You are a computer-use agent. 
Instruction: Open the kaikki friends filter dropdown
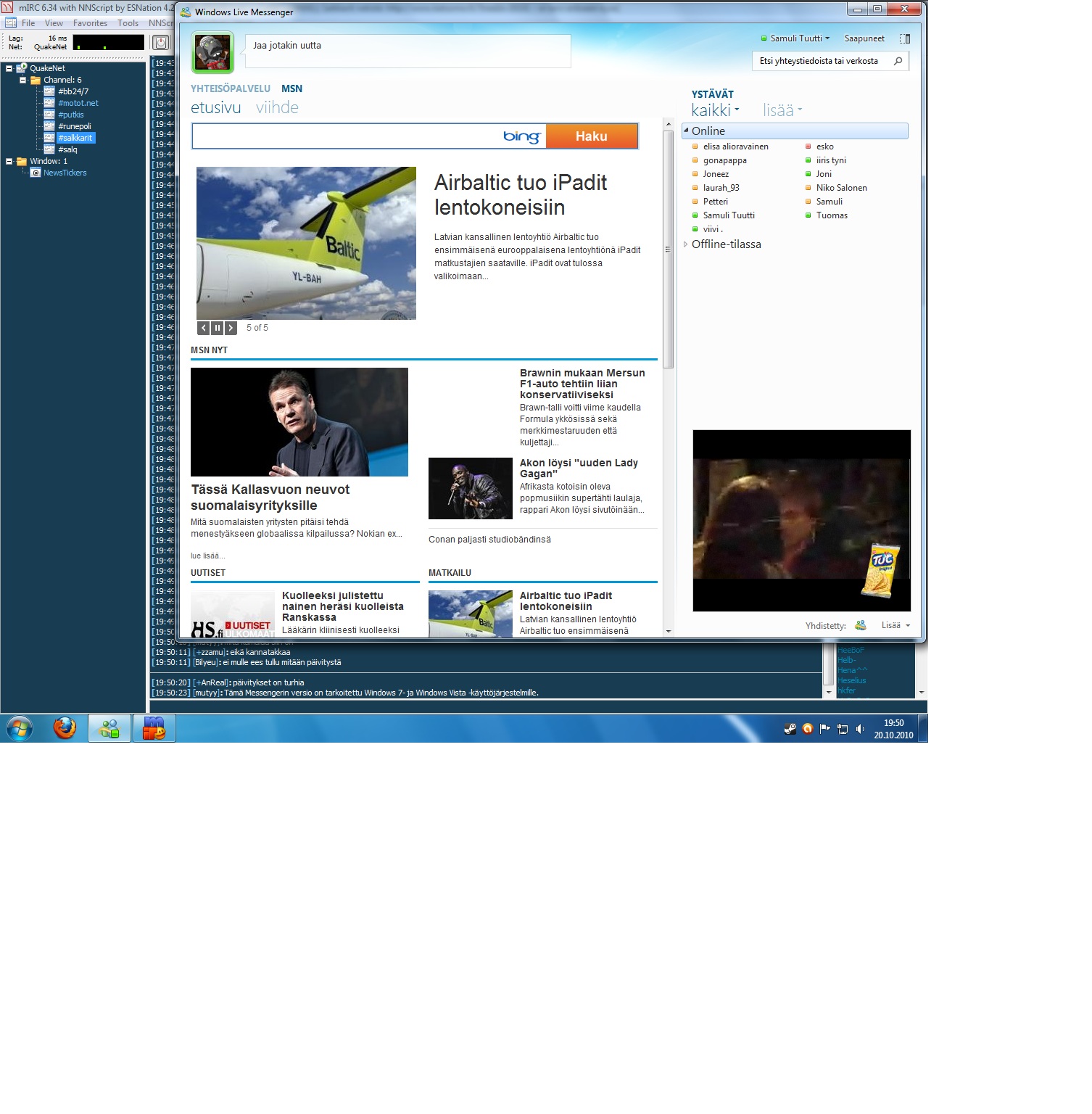tap(715, 110)
